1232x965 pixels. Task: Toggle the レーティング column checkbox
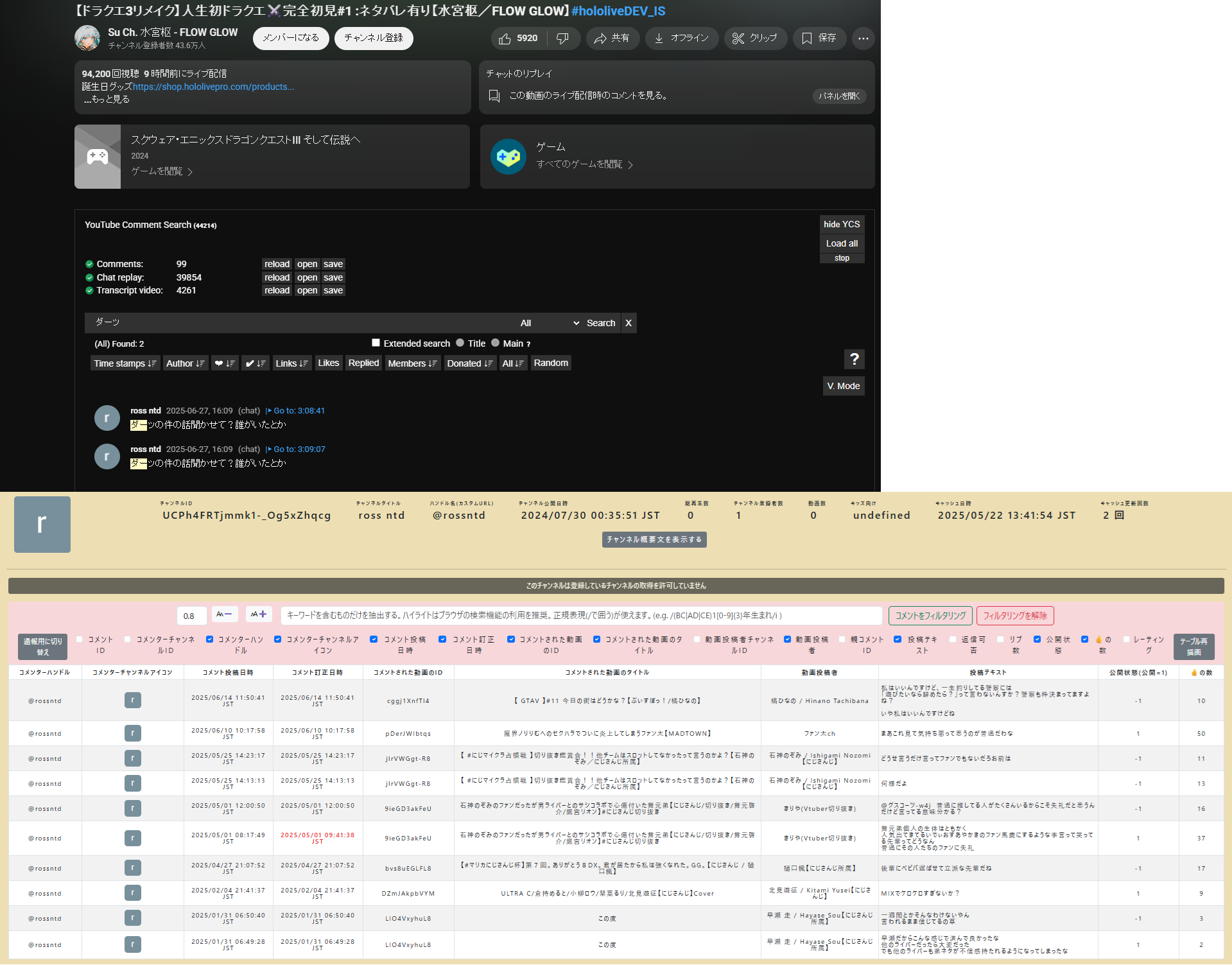1126,639
